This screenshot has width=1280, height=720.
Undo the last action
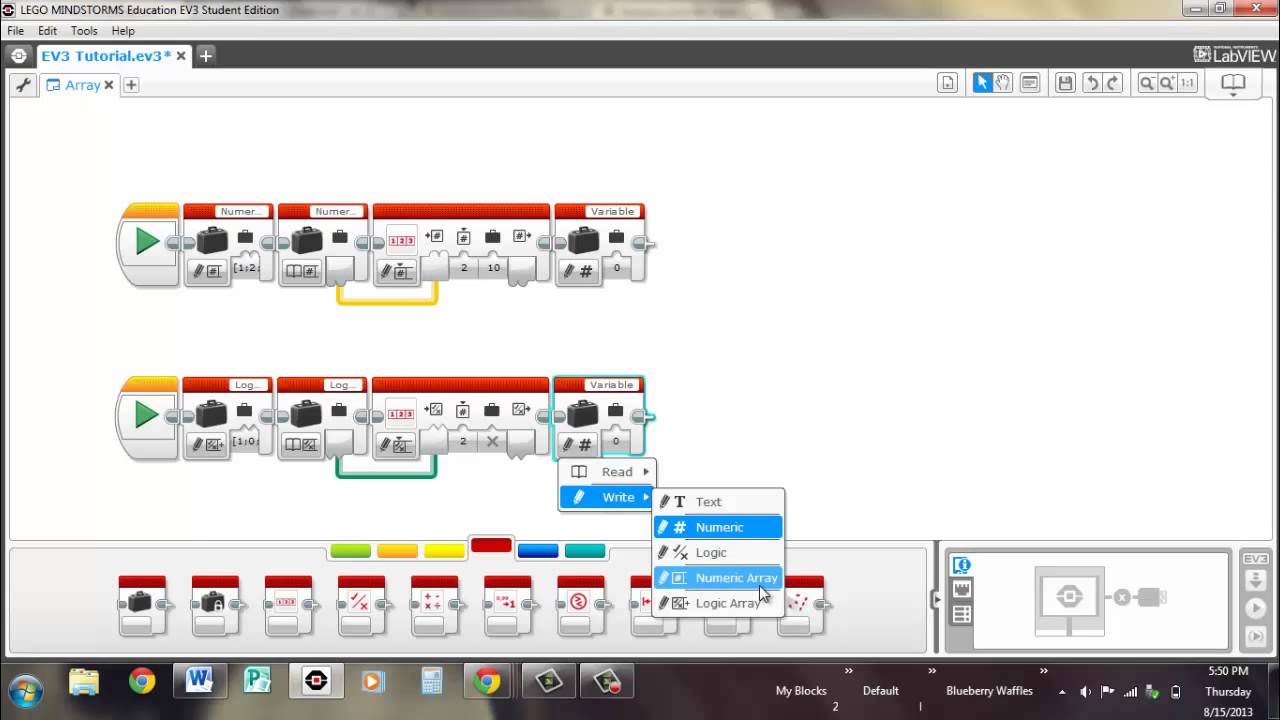1092,83
